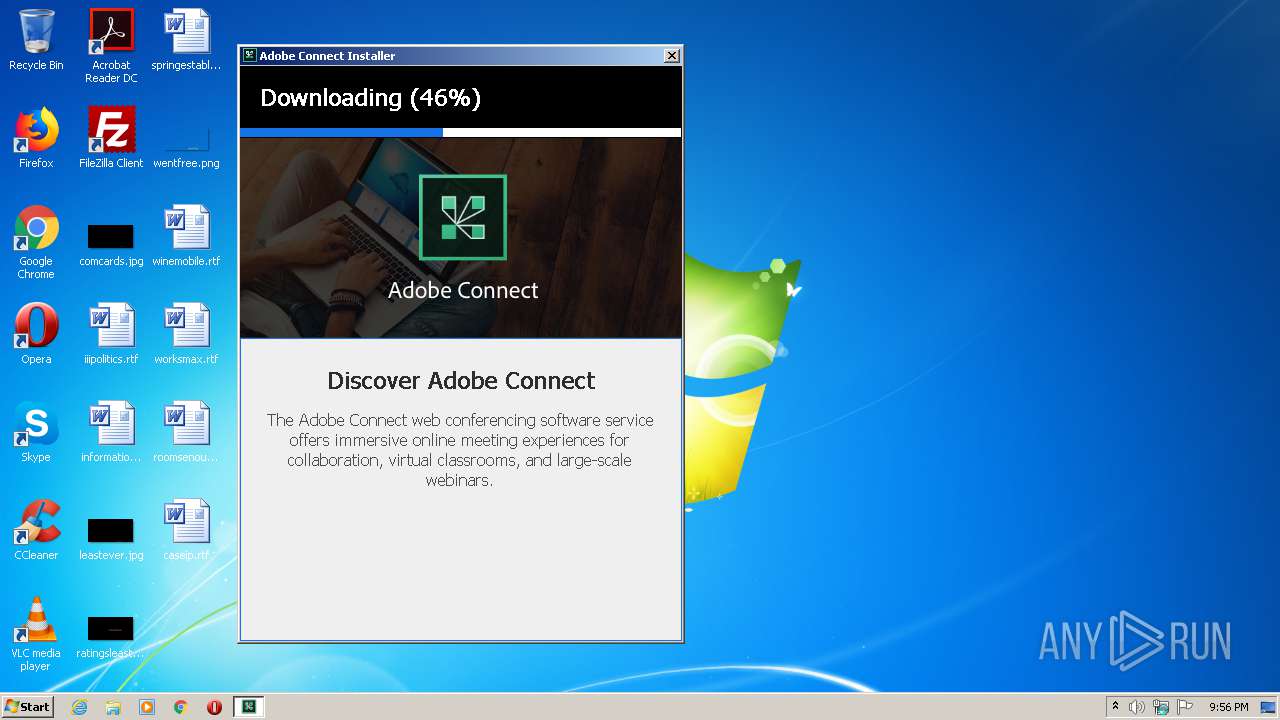Launch Skype desktop shortcut
The image size is (1280, 720).
(36, 432)
